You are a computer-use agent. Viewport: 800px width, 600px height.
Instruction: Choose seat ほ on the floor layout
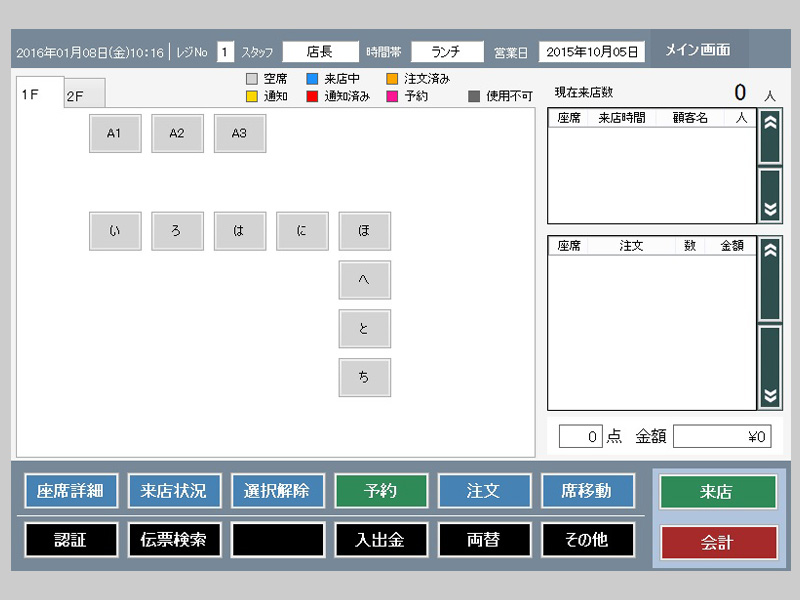(x=364, y=231)
